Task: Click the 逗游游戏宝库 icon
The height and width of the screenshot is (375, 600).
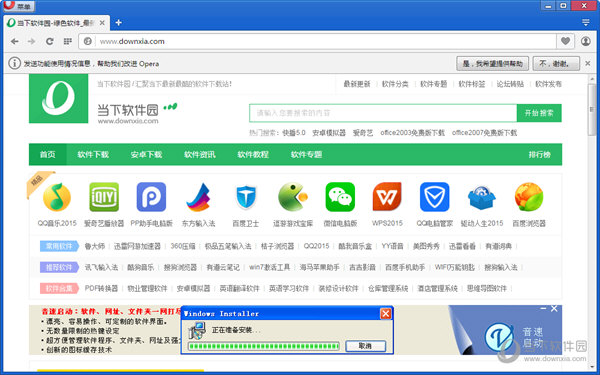Action: click(293, 197)
